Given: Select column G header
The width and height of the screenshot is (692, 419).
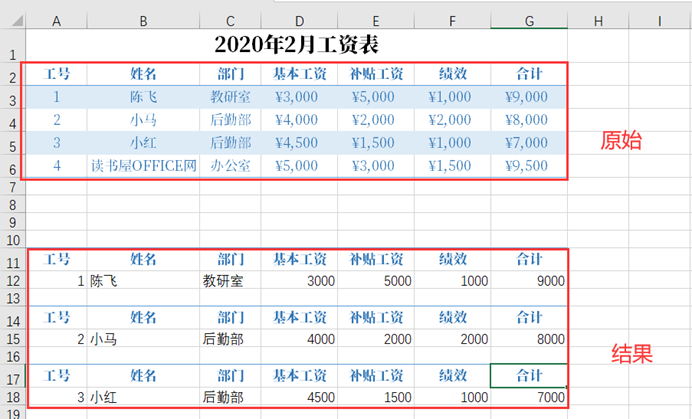Looking at the screenshot, I should [529, 21].
